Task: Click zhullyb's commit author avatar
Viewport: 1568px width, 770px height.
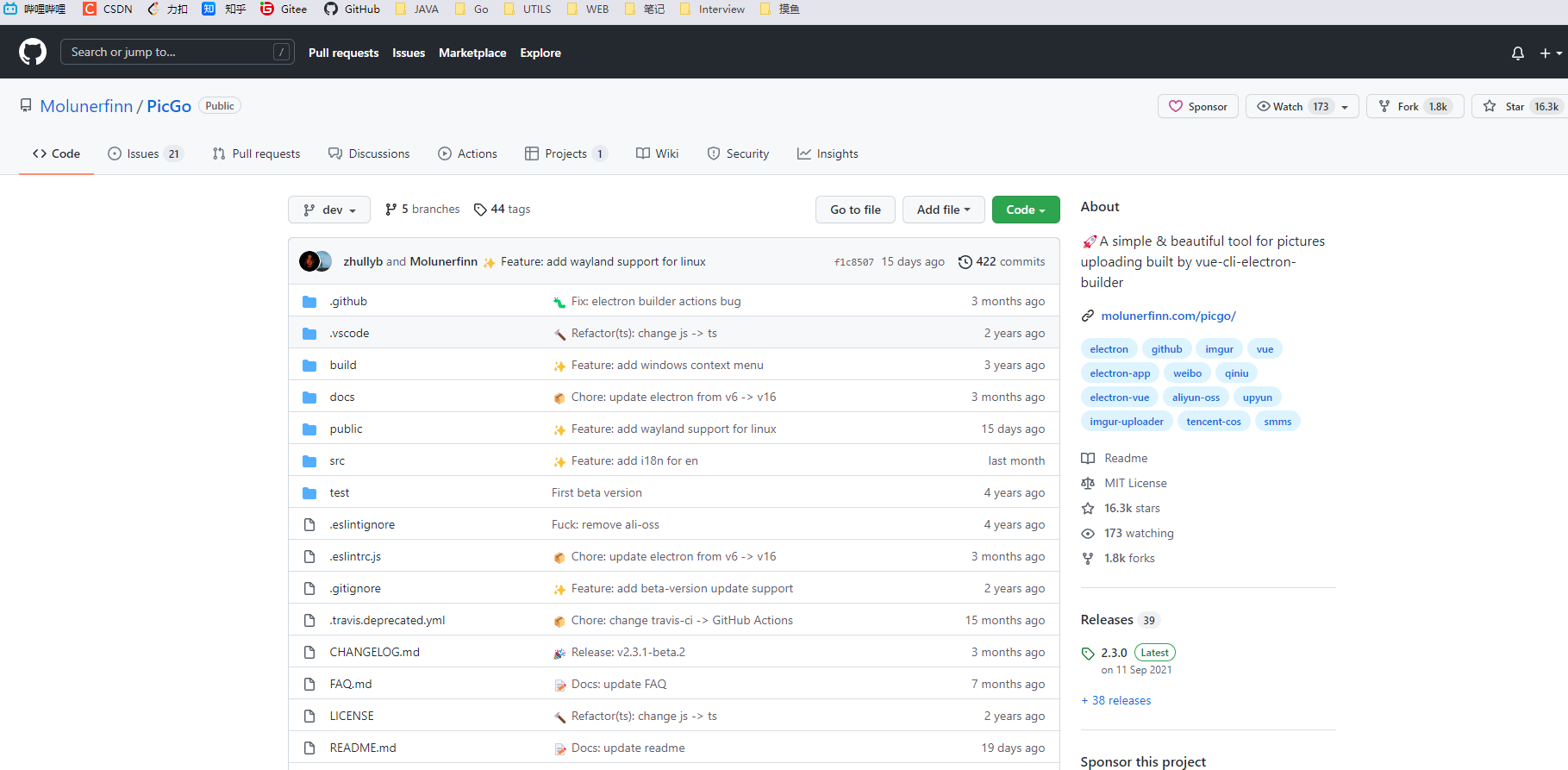Action: tap(309, 261)
